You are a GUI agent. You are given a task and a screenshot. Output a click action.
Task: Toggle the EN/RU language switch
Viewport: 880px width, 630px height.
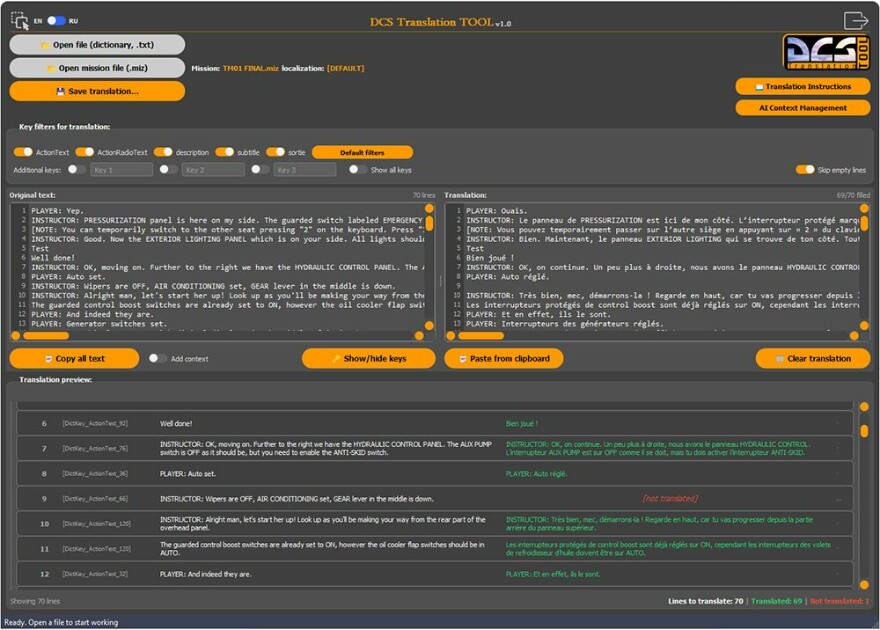point(56,21)
